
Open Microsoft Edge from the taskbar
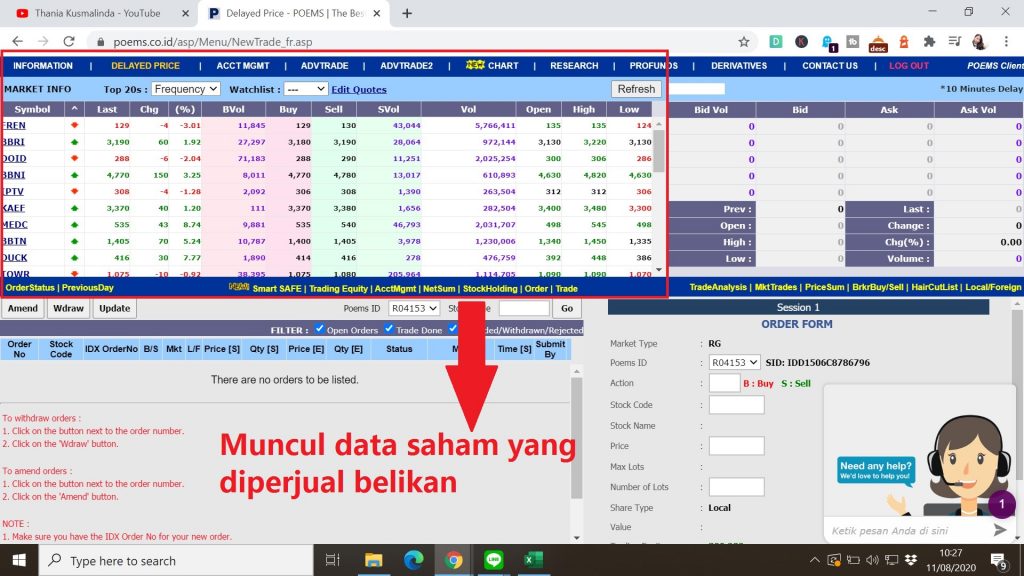(x=414, y=560)
